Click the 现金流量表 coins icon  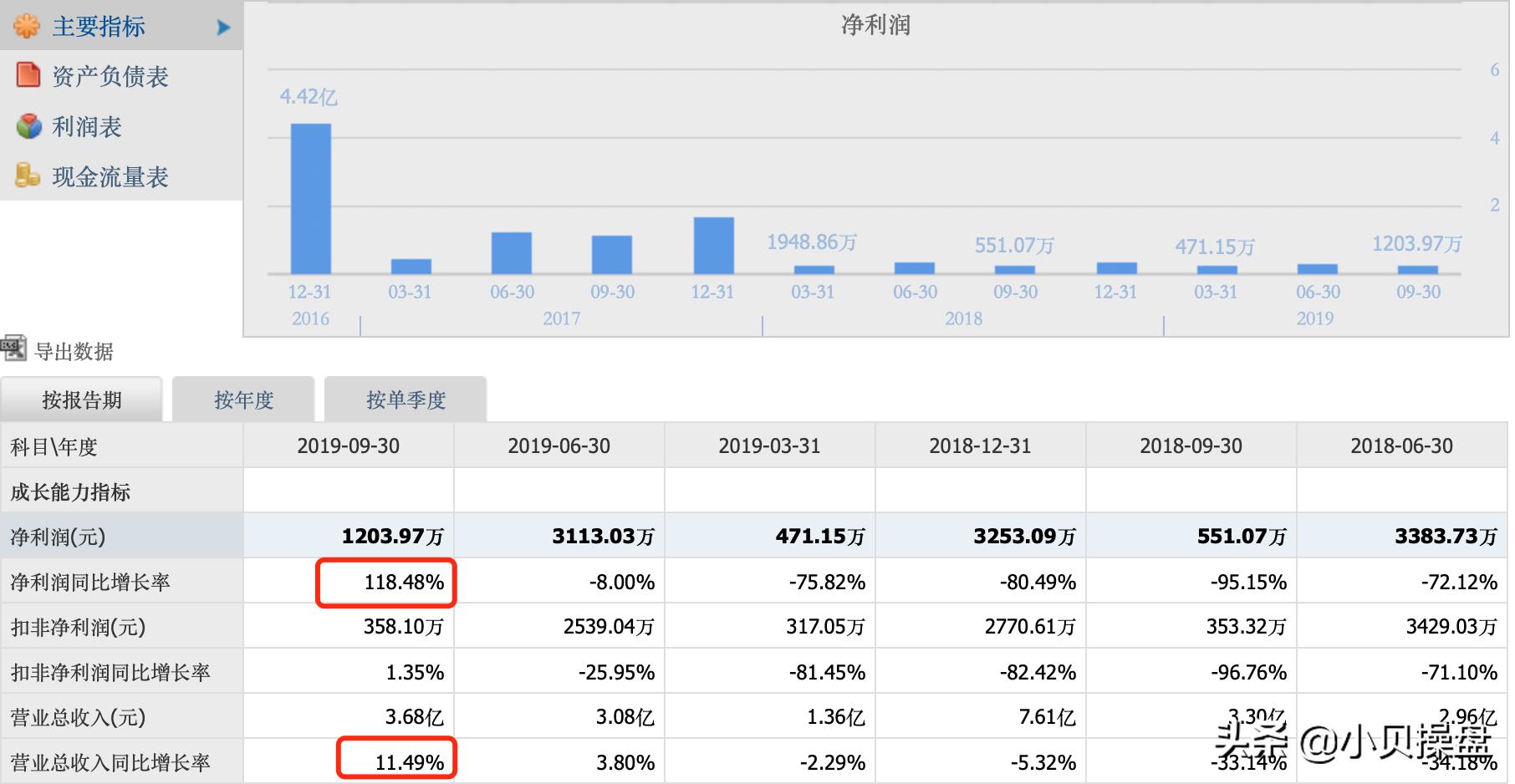28,176
